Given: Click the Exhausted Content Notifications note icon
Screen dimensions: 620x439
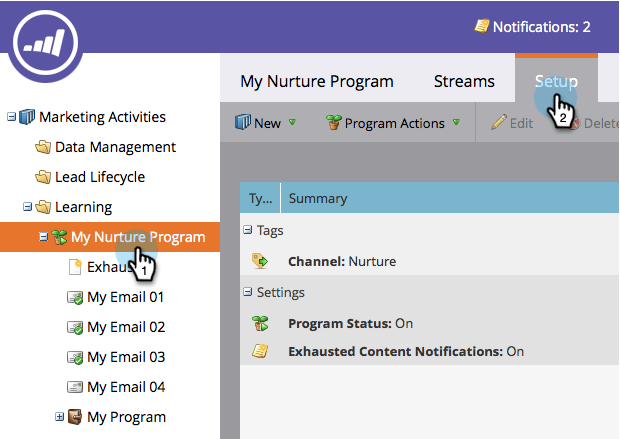Looking at the screenshot, I should point(260,351).
